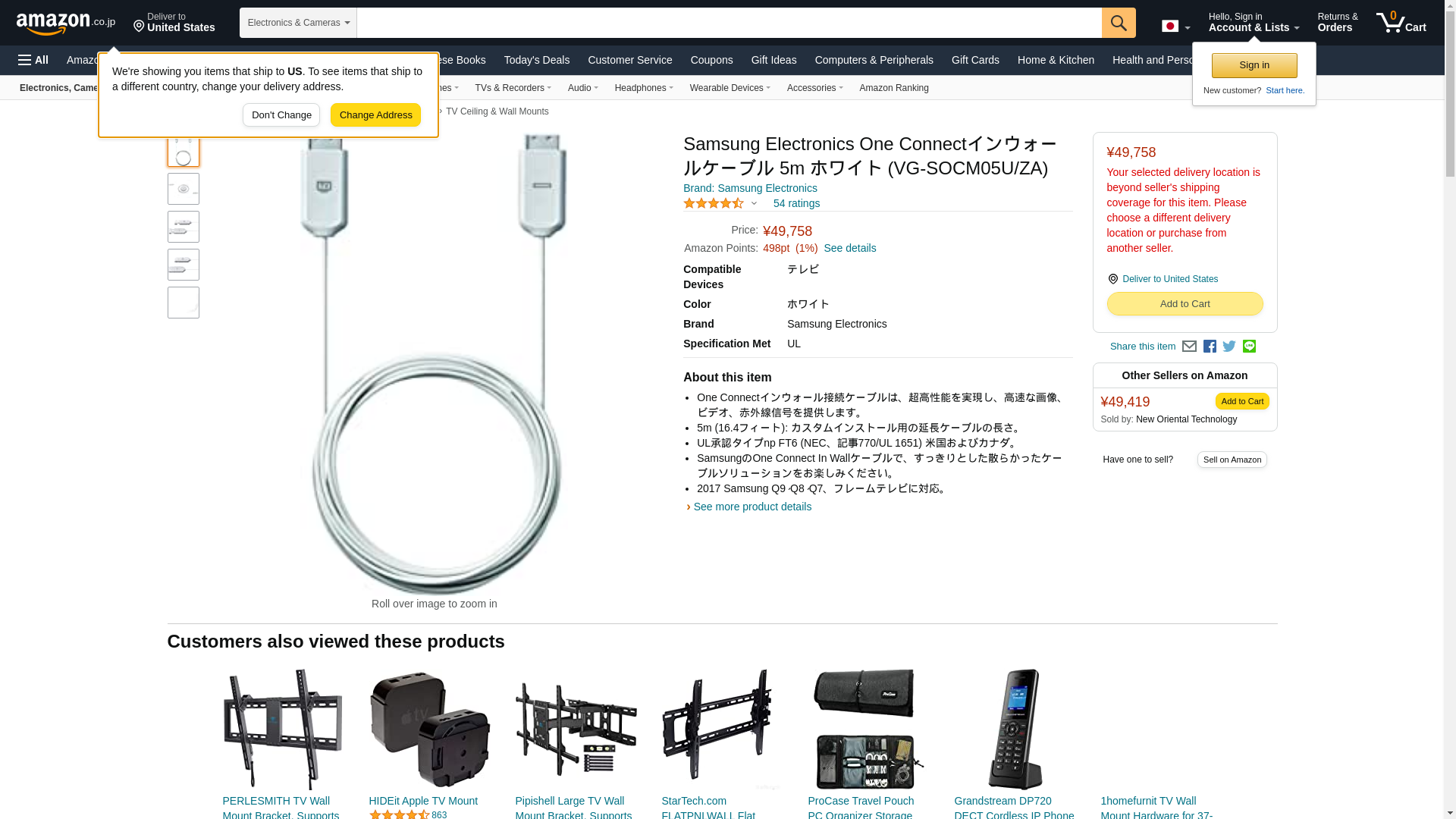
Task: Click inside the search text field
Action: 729,23
